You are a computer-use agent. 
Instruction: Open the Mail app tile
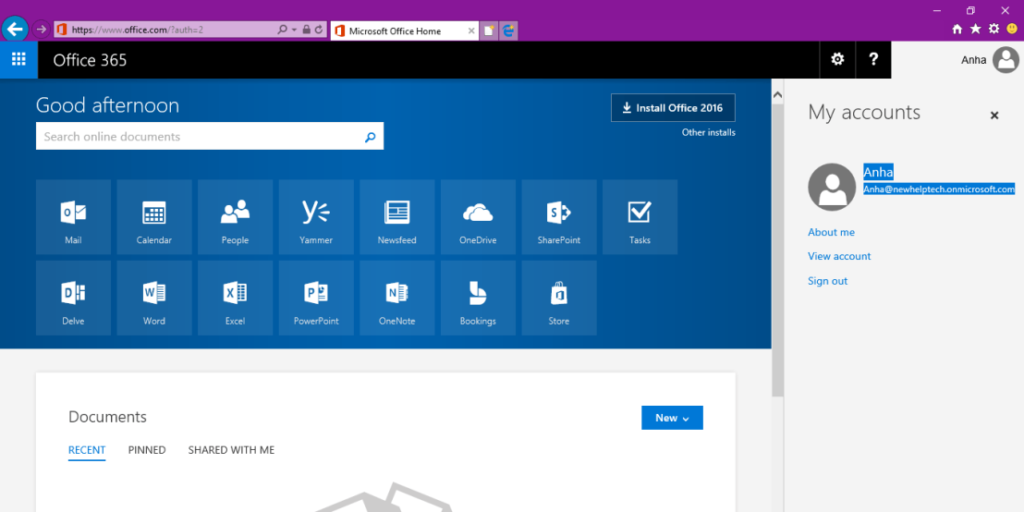click(x=73, y=217)
